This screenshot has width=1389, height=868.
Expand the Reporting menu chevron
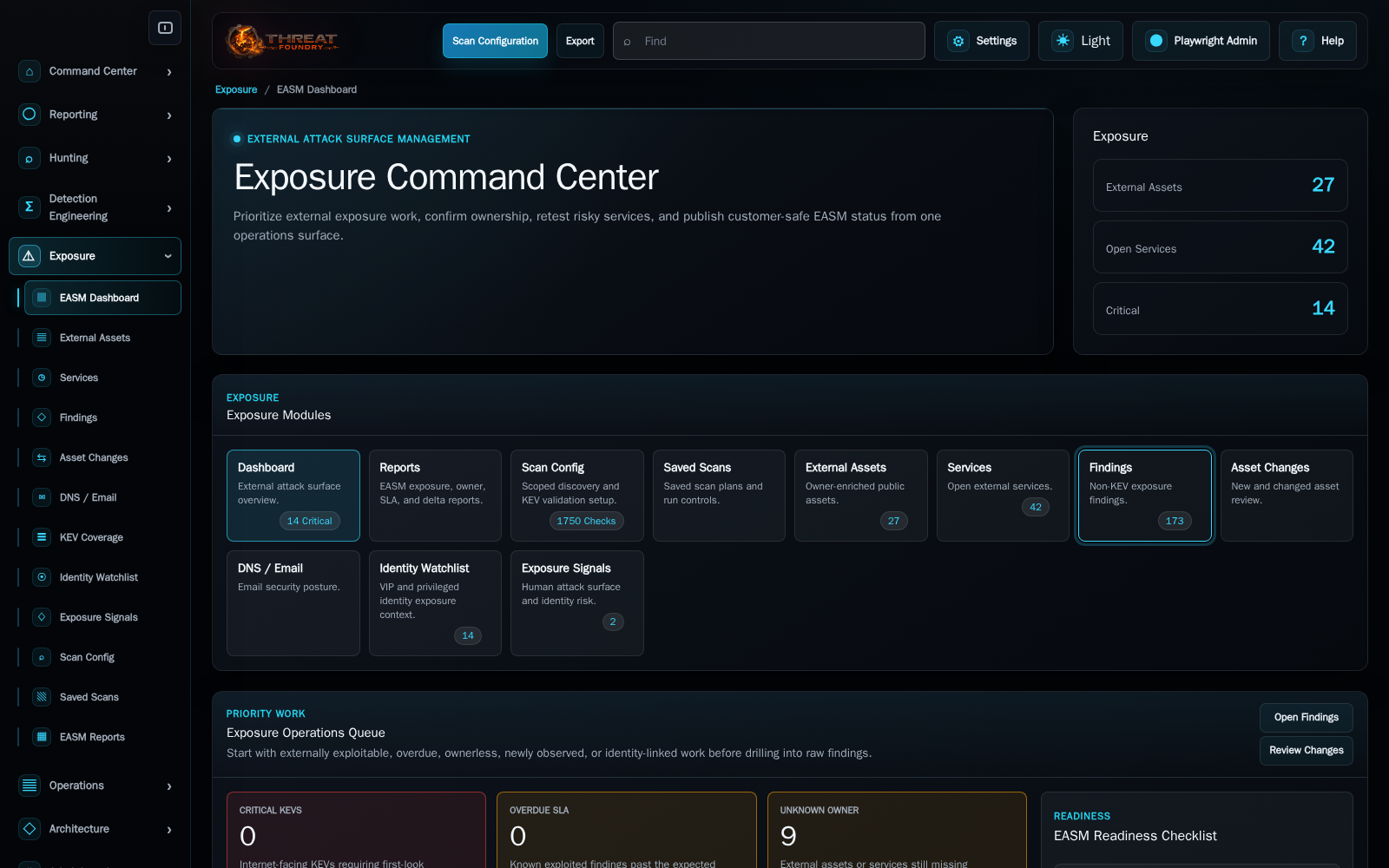(169, 115)
